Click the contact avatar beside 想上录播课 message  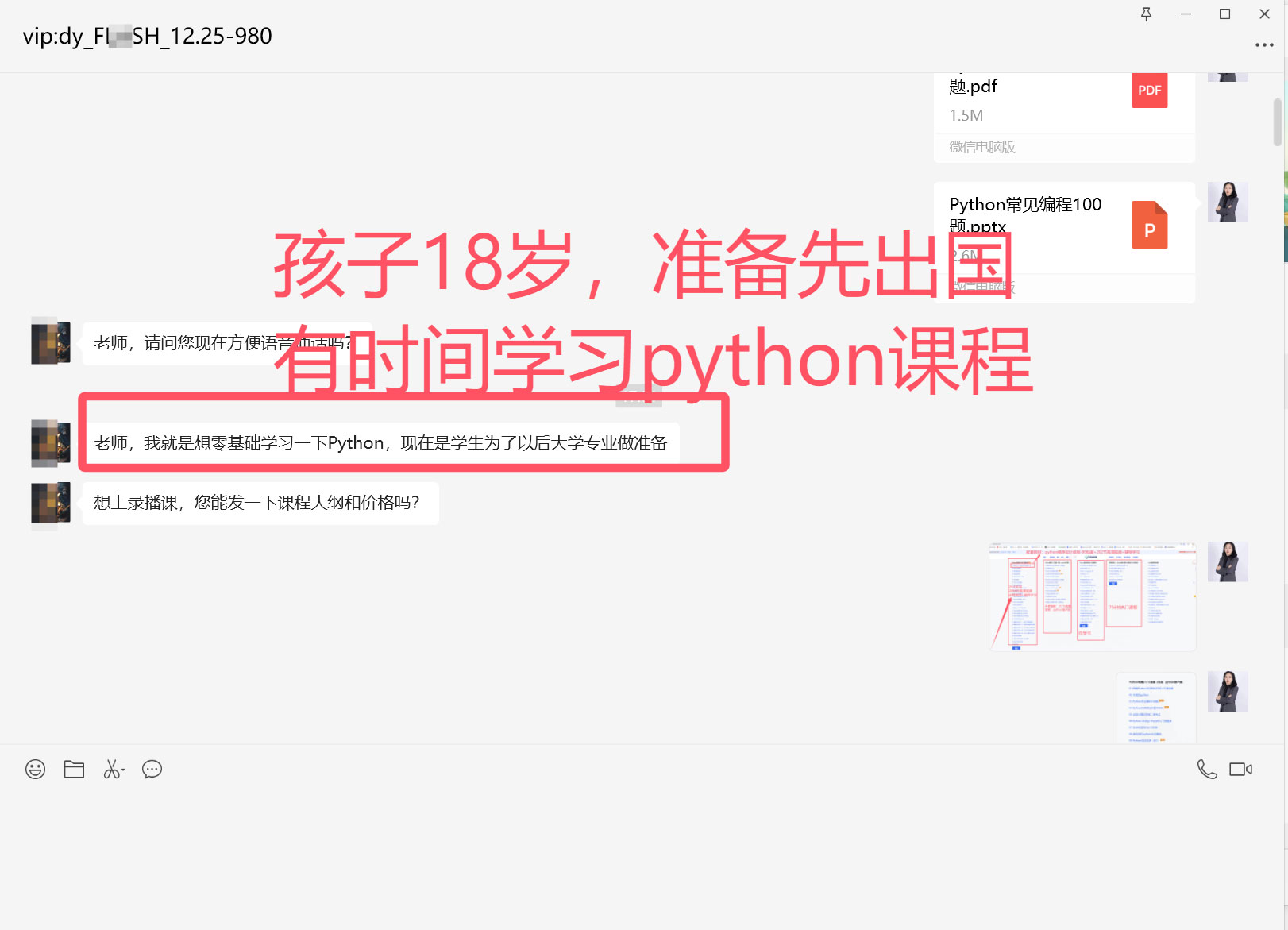pyautogui.click(x=50, y=504)
